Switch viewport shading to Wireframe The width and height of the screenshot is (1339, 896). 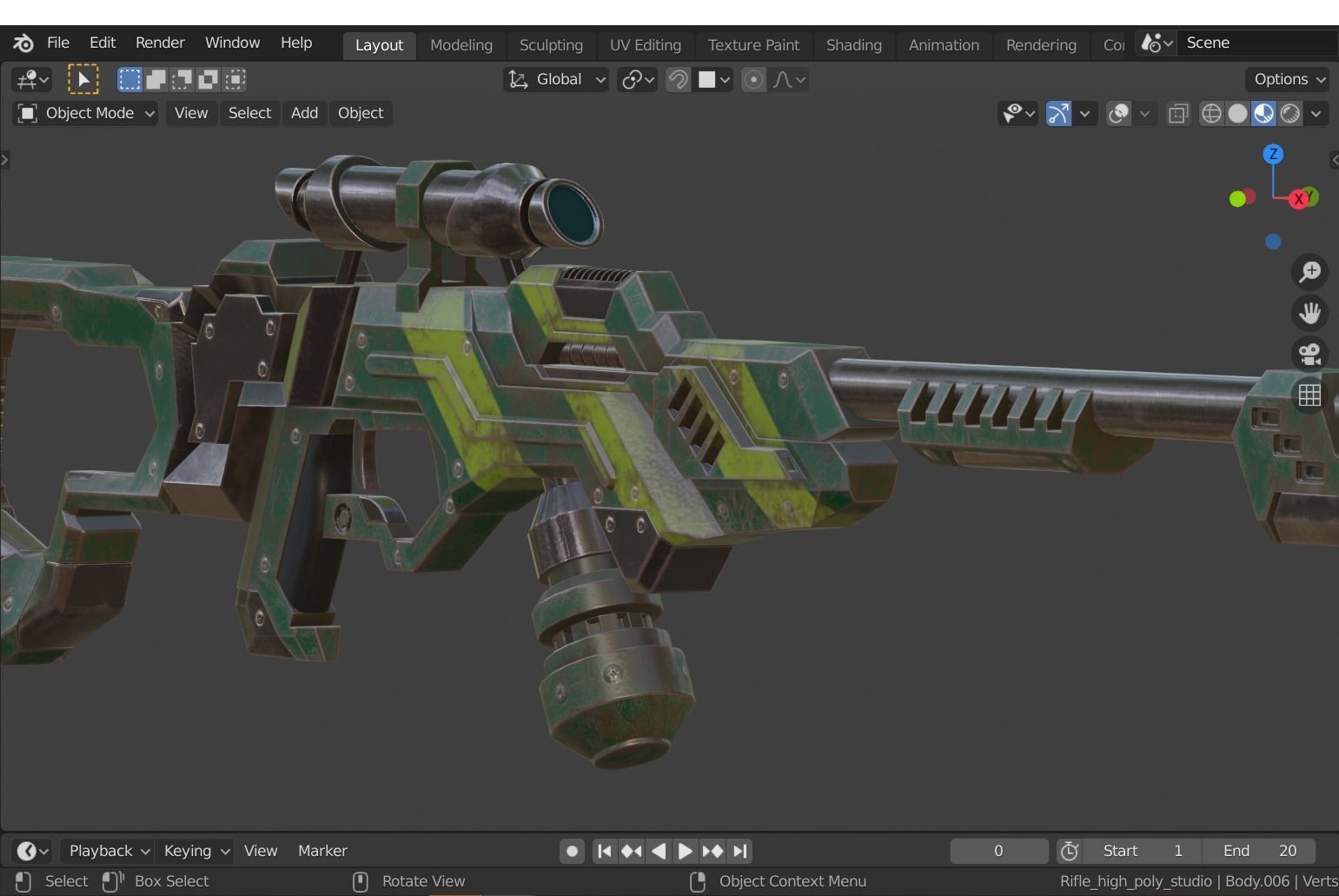click(1211, 113)
